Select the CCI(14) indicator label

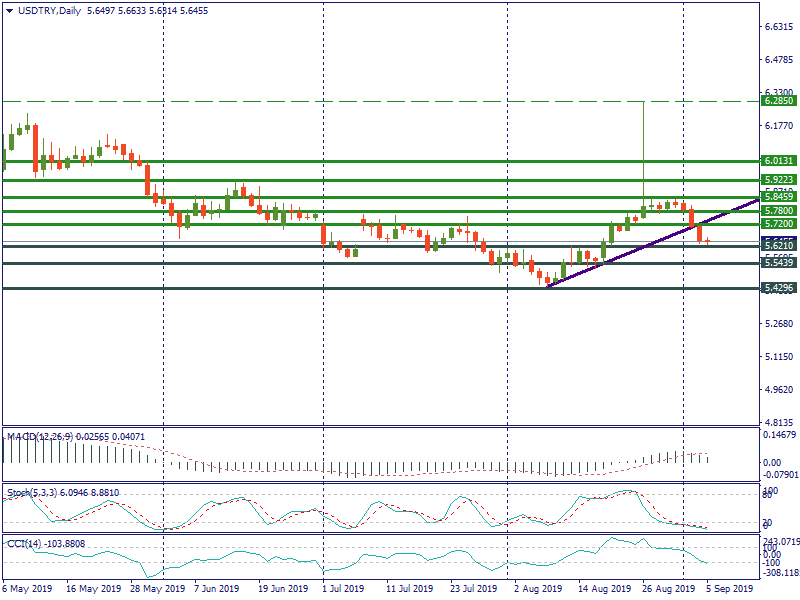pyautogui.click(x=23, y=542)
